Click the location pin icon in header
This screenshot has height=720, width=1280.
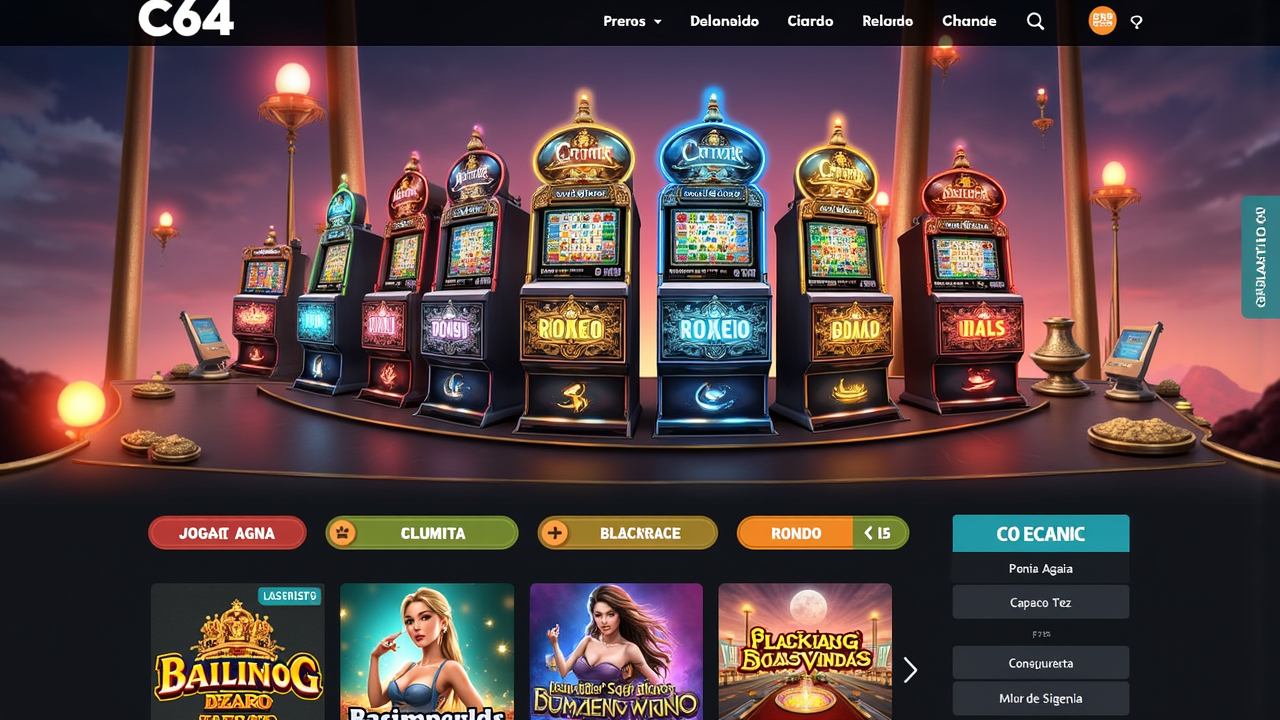1136,22
